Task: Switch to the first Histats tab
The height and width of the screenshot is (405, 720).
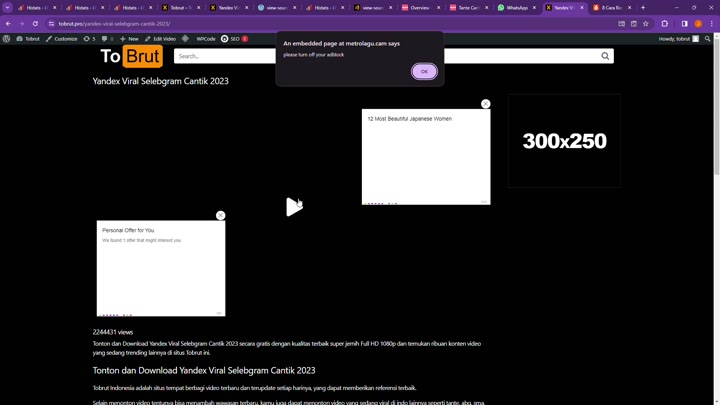Action: click(x=37, y=8)
